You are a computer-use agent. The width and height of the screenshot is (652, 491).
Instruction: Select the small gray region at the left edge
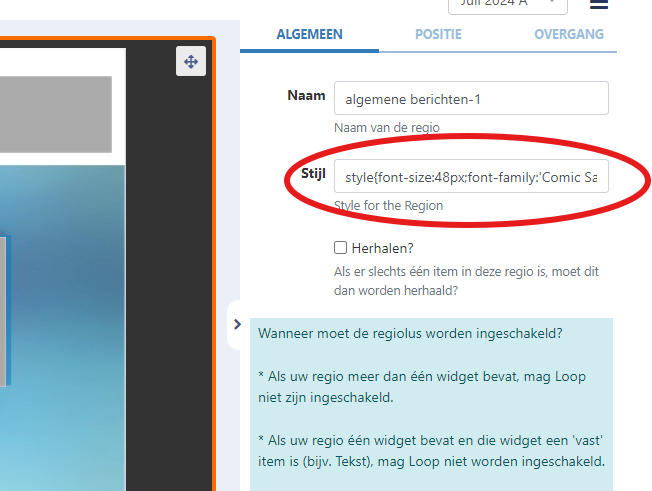pos(3,310)
